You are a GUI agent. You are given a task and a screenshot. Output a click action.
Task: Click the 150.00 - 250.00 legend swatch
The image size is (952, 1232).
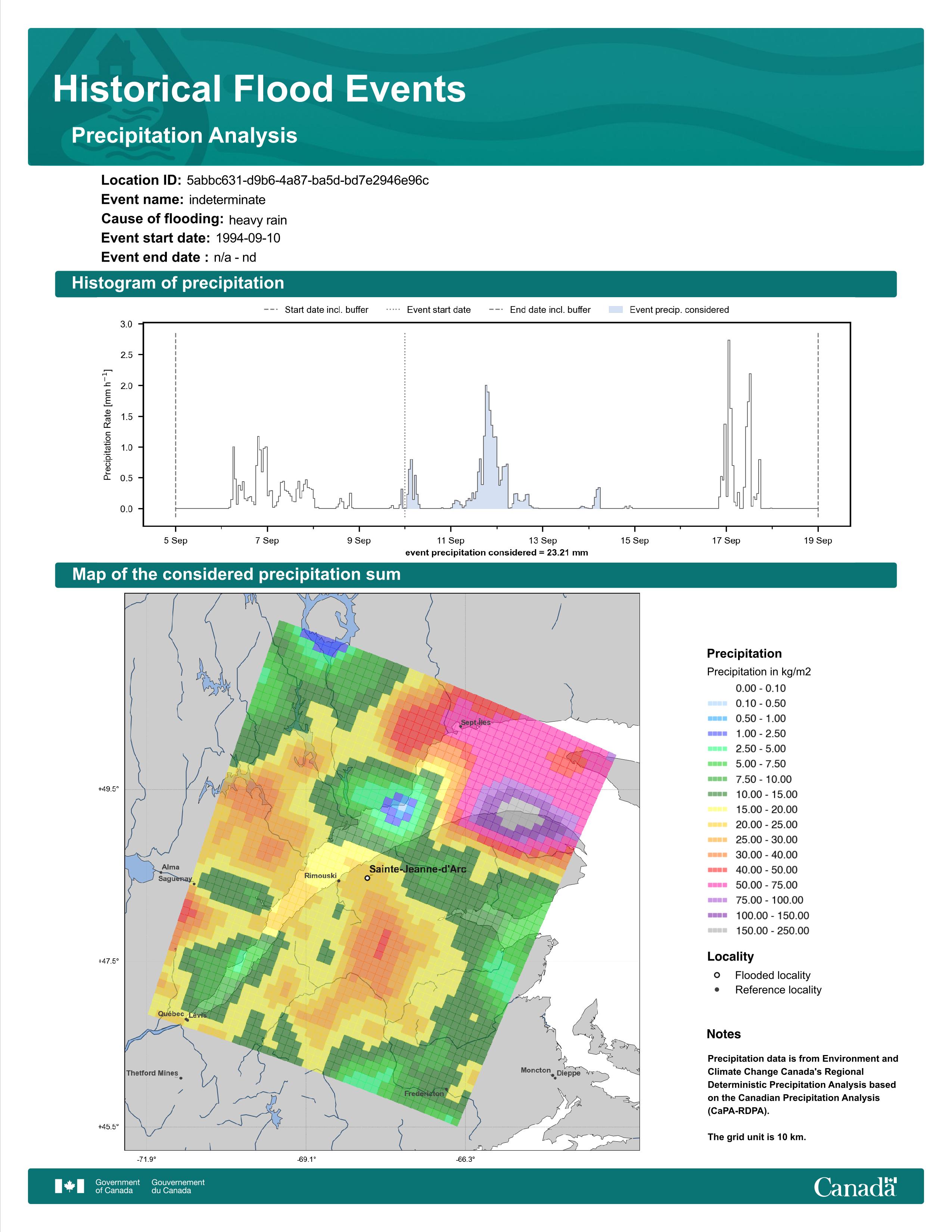(718, 931)
